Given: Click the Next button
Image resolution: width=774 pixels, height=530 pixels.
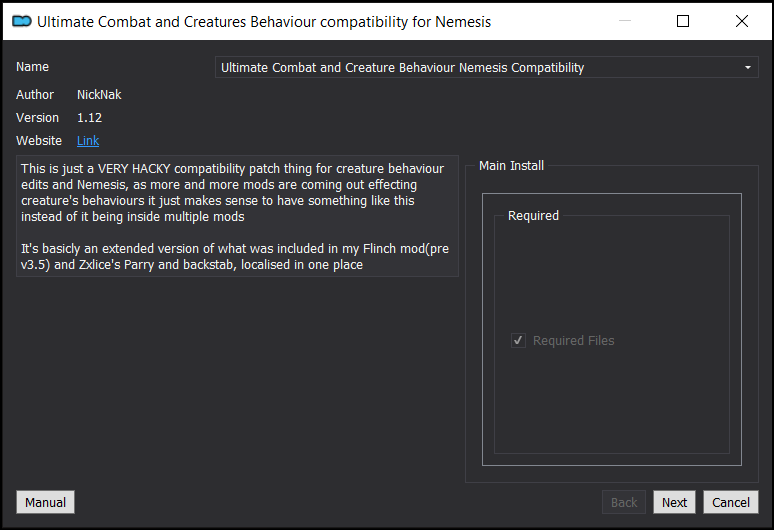Looking at the screenshot, I should [x=674, y=502].
